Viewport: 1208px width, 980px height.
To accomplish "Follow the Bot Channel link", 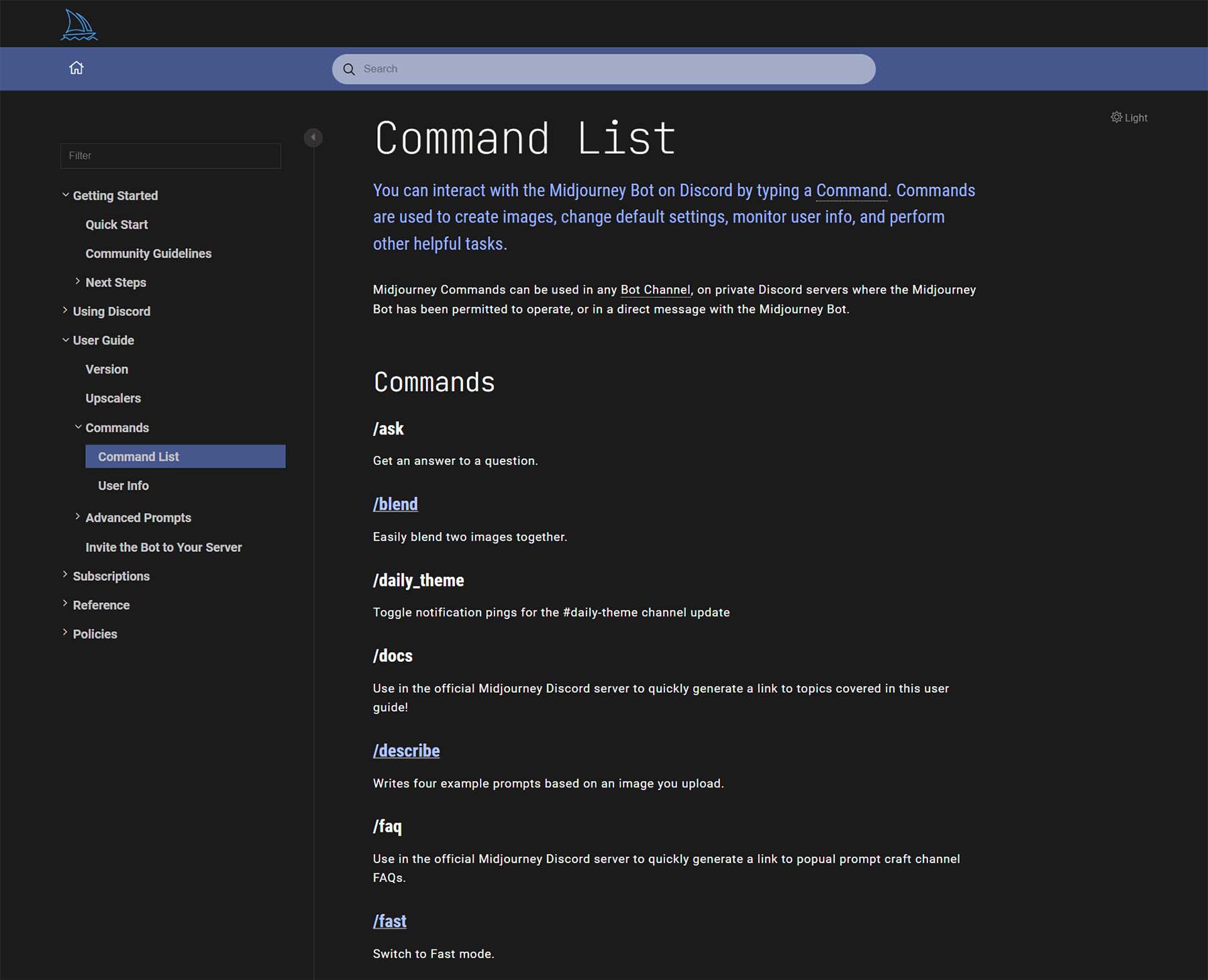I will pos(655,289).
